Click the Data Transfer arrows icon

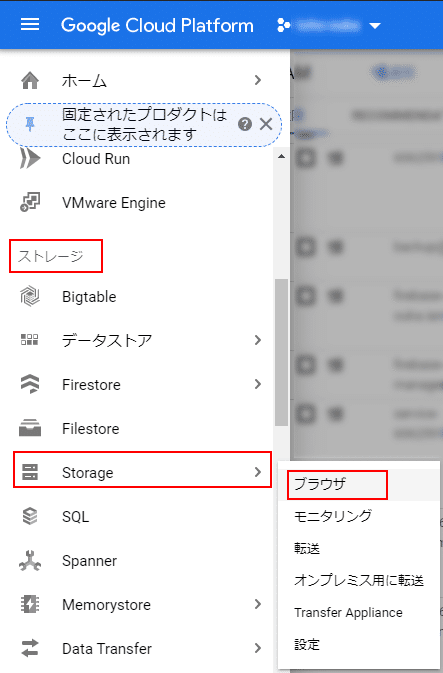click(30, 648)
